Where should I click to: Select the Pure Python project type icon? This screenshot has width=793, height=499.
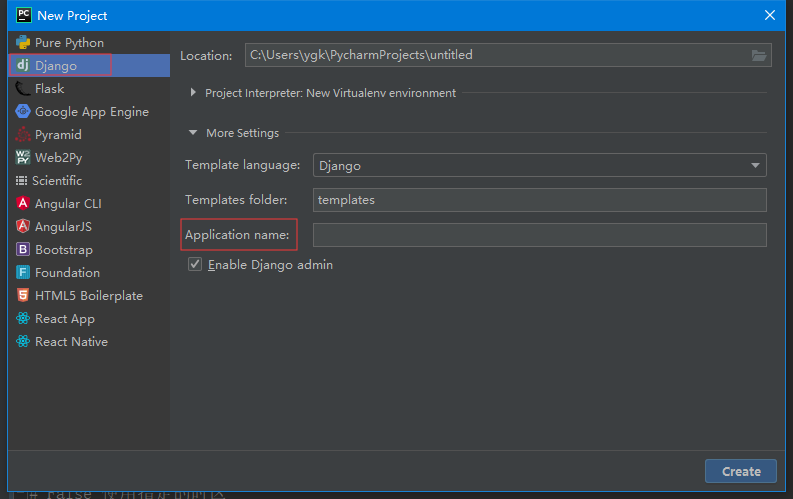[23, 43]
